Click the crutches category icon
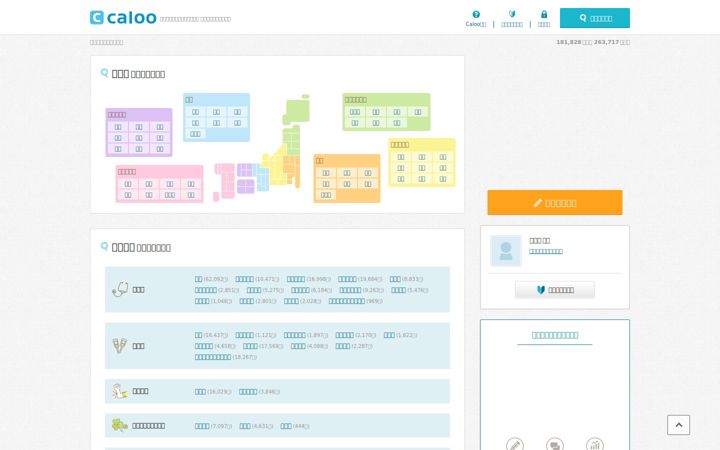Viewport: 720px width, 450px height. click(x=120, y=346)
